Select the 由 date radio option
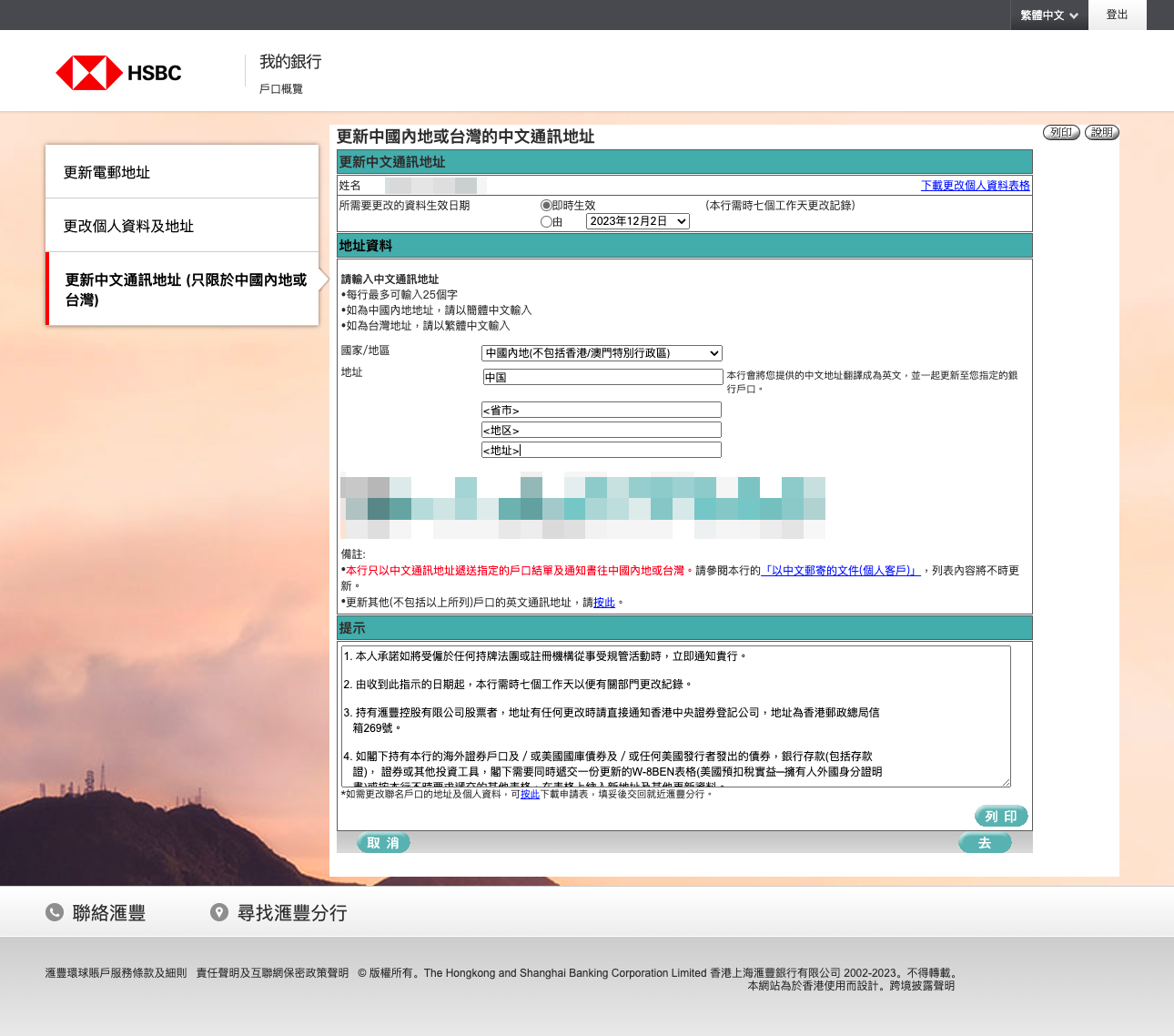Viewport: 1174px width, 1036px height. (x=546, y=221)
